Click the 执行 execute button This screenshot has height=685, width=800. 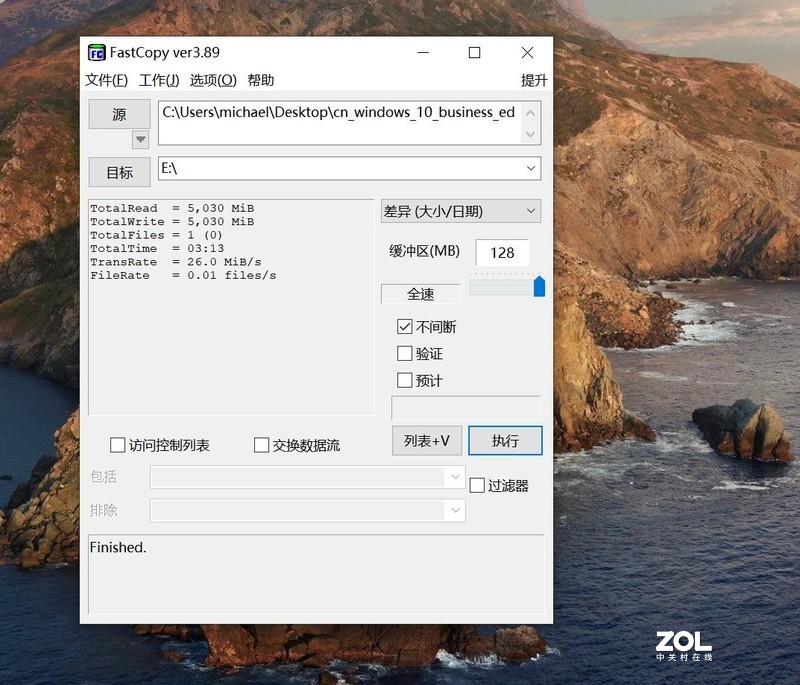[505, 441]
